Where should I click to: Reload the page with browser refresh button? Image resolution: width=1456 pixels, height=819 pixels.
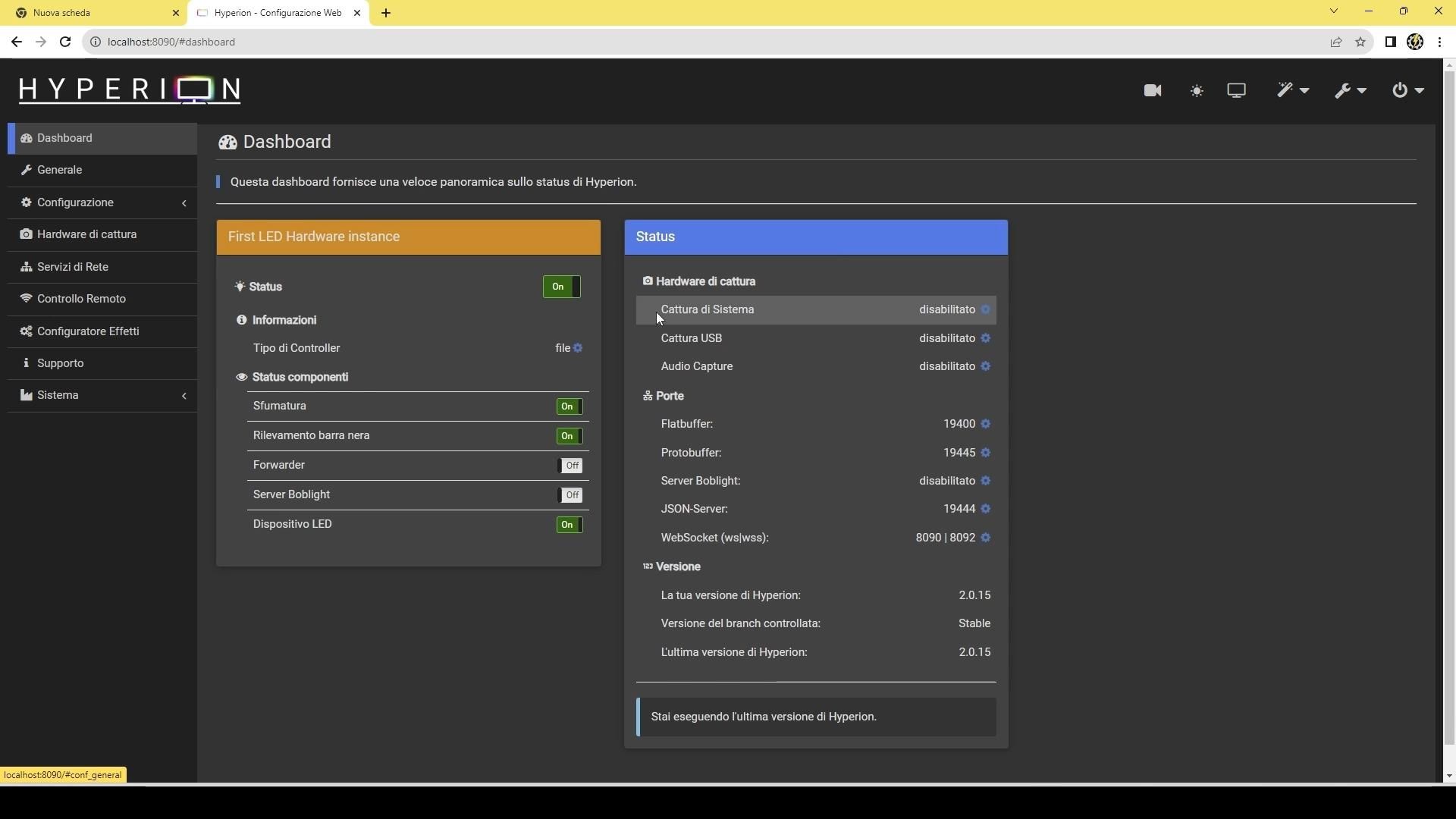click(x=65, y=42)
